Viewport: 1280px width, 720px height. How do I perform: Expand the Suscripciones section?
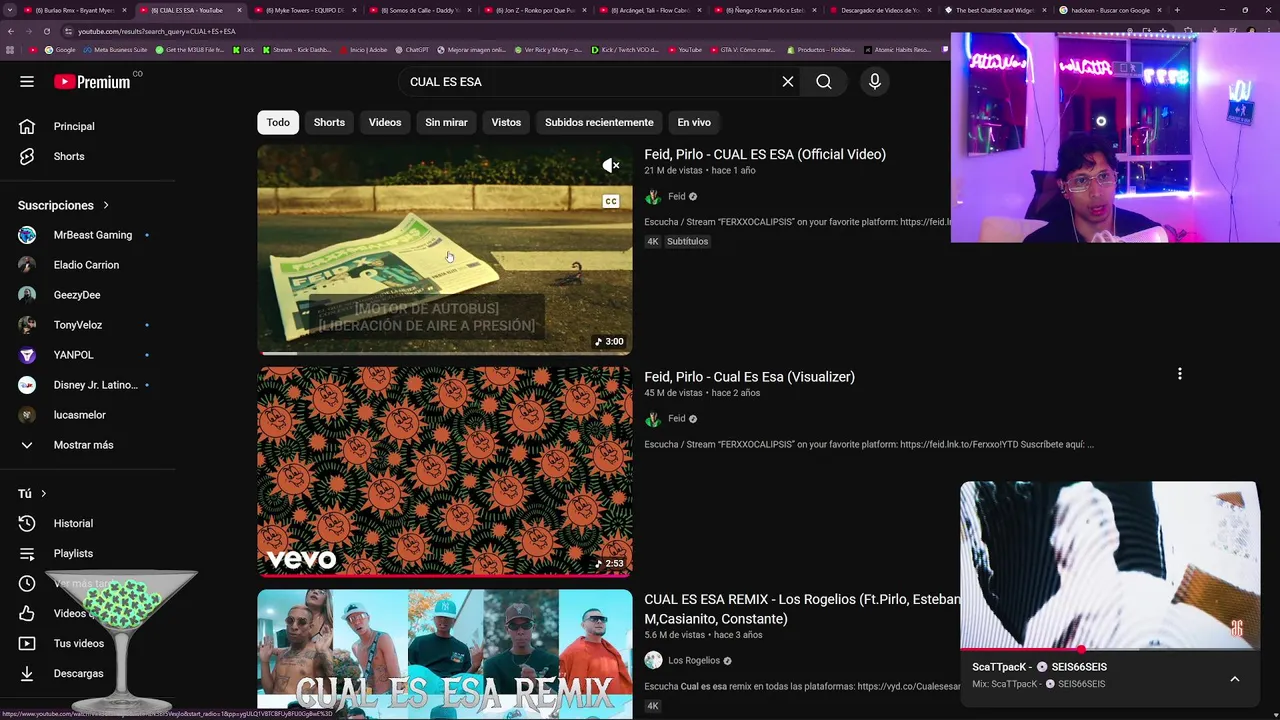pyautogui.click(x=64, y=205)
